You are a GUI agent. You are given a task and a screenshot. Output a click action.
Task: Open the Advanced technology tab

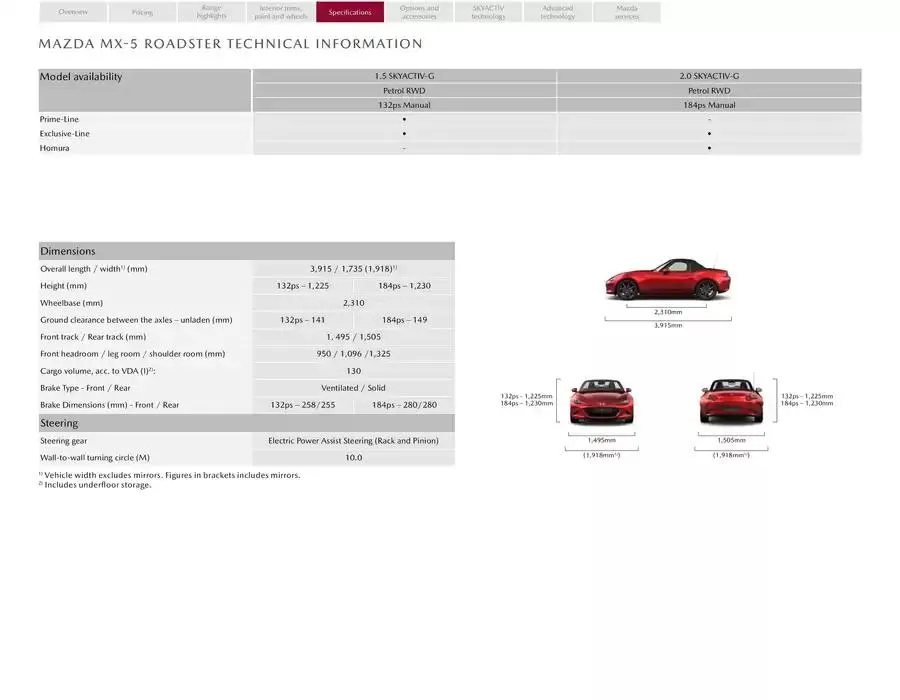[x=557, y=12]
